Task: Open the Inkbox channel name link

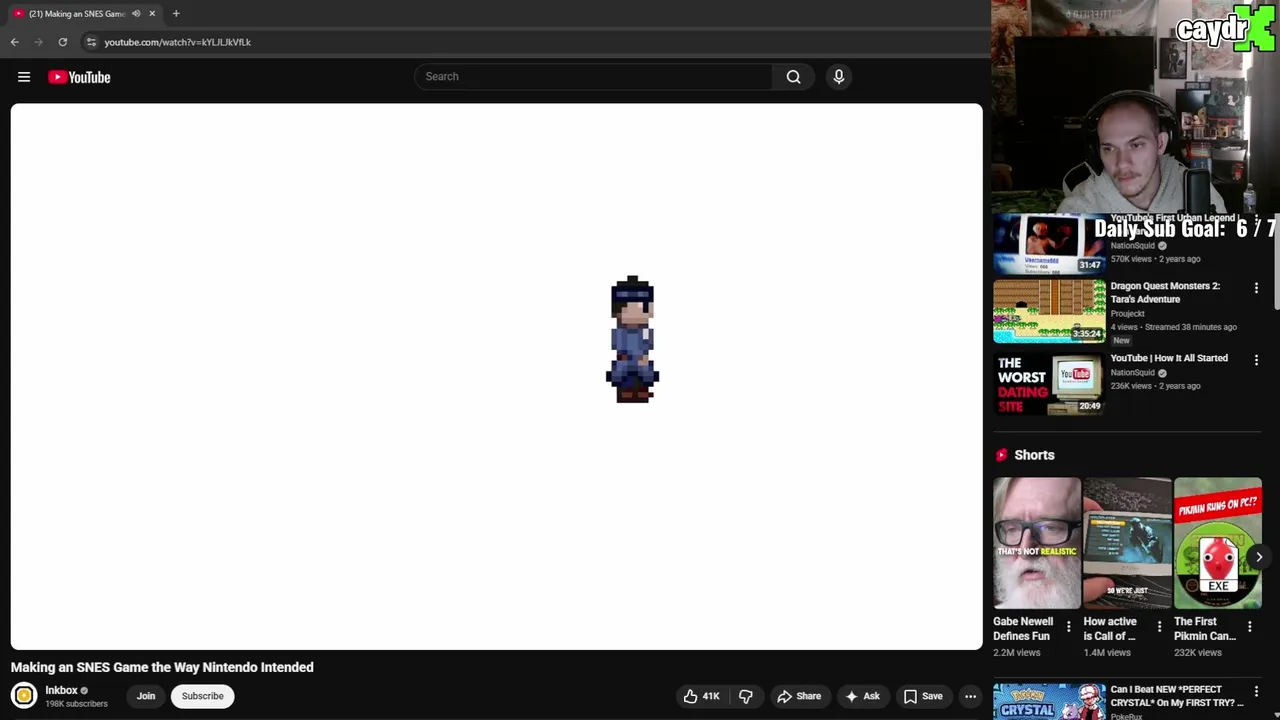Action: (61, 690)
